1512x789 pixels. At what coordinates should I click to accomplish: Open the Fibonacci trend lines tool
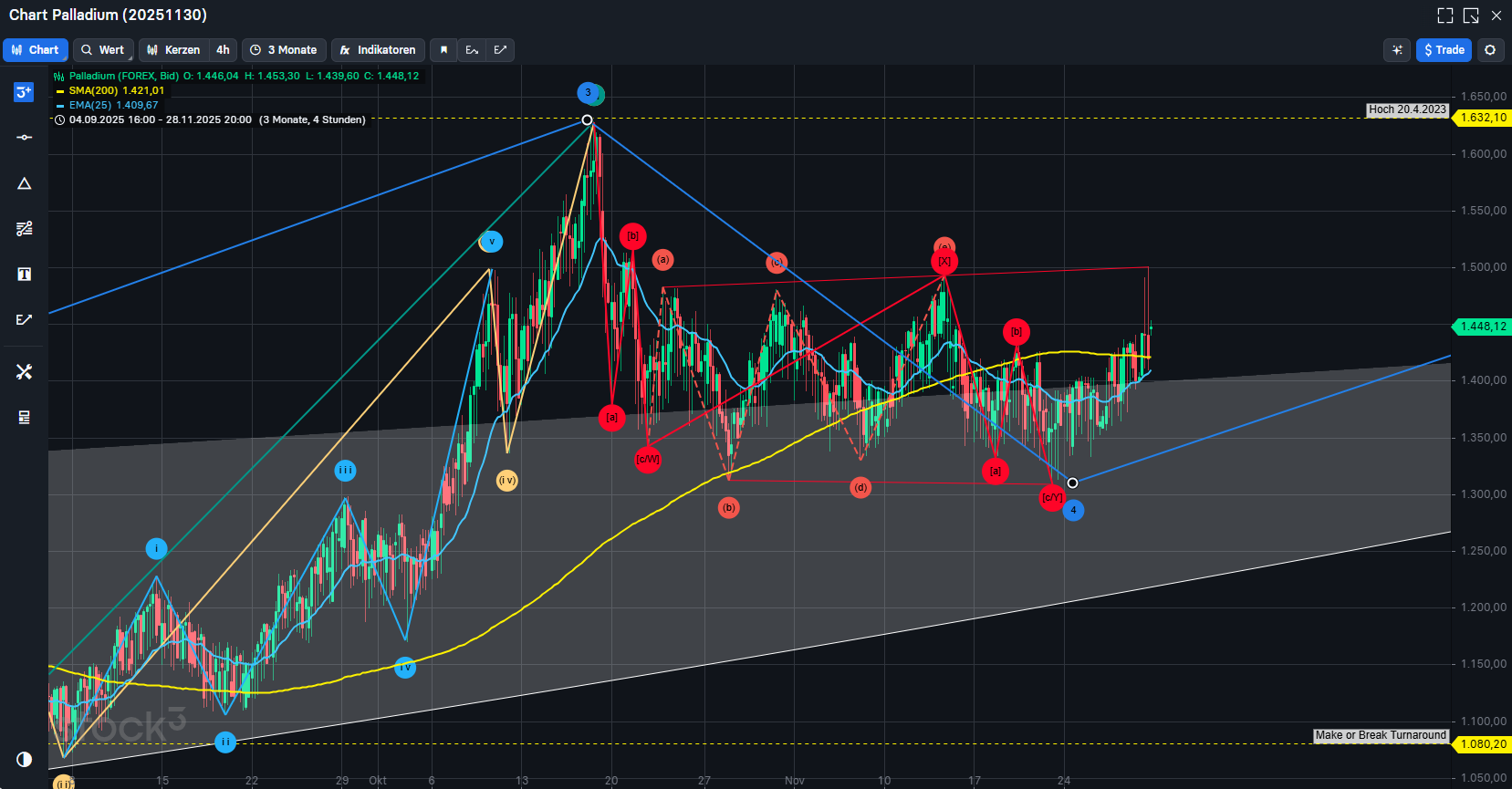click(x=24, y=228)
